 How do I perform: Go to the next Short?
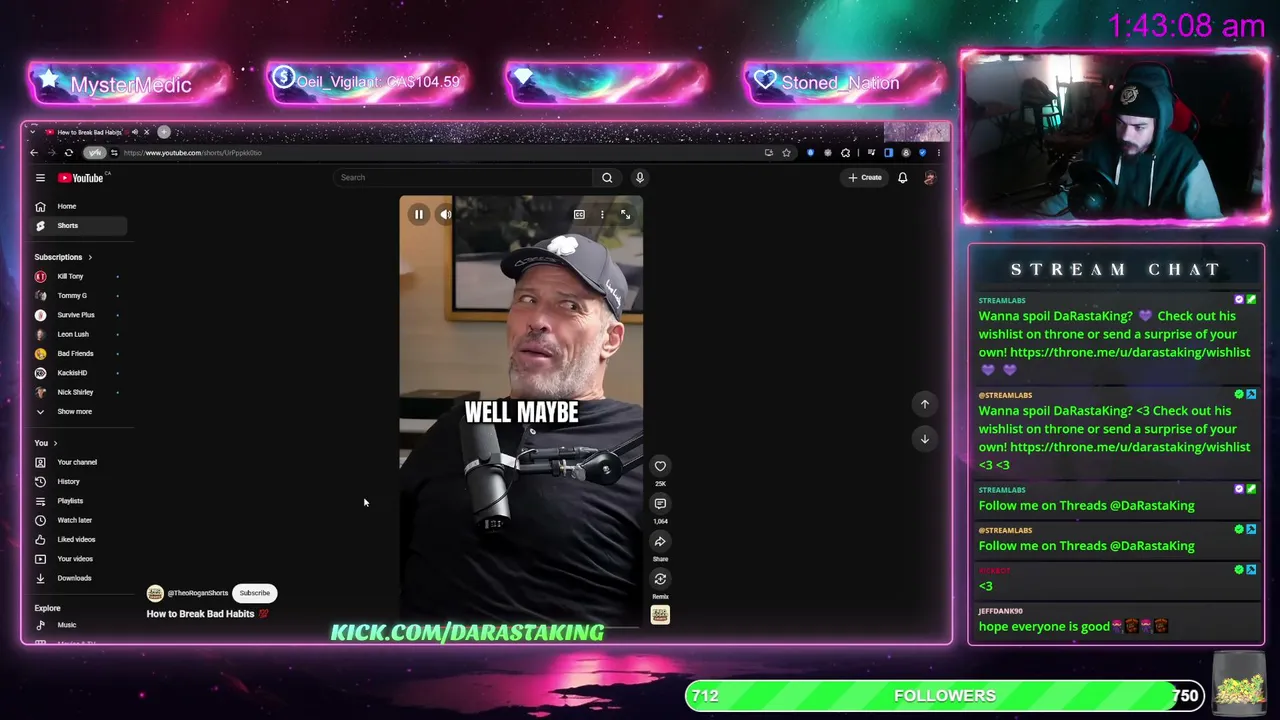point(925,439)
